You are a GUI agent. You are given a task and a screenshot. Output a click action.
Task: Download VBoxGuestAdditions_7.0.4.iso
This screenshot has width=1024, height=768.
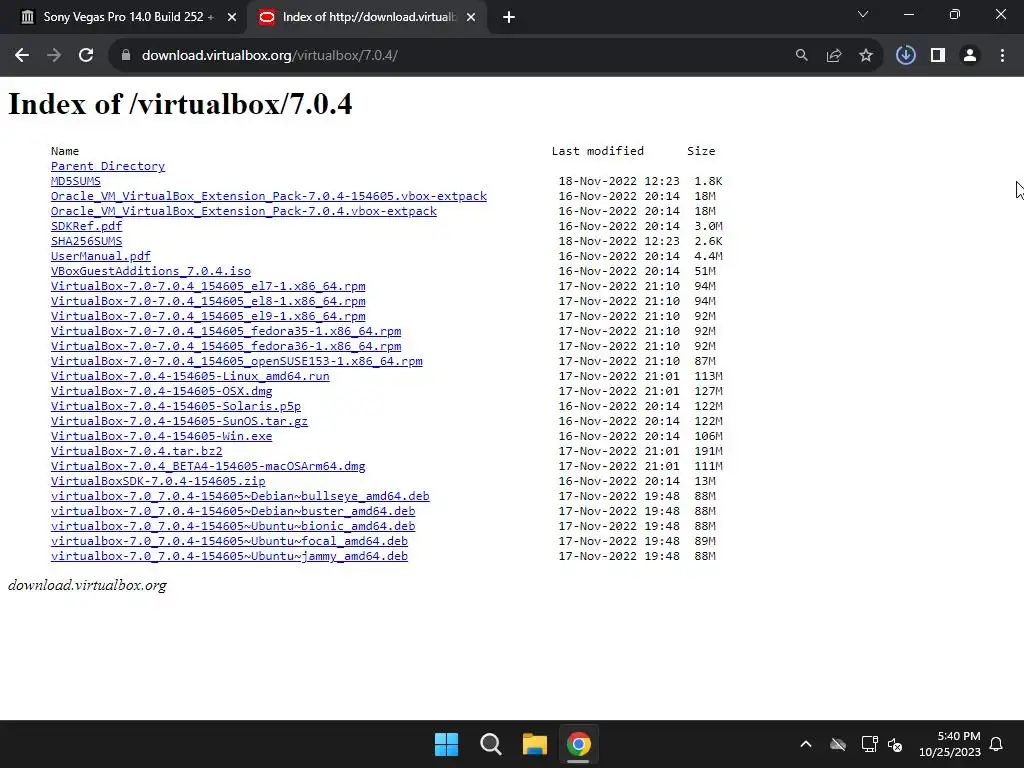click(x=151, y=271)
